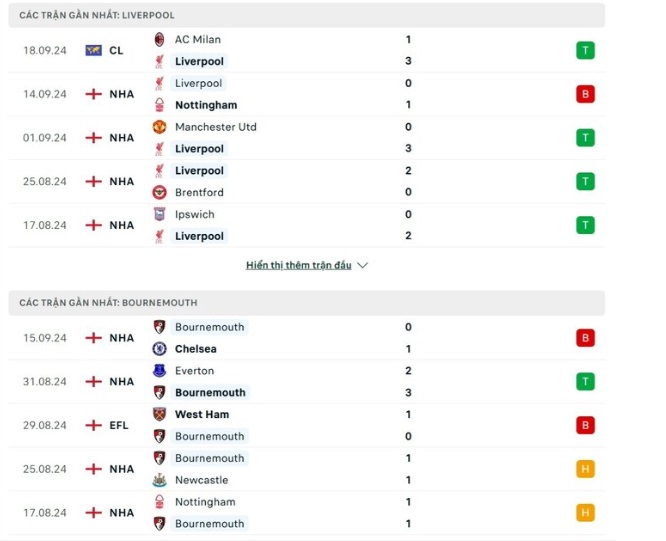Open the highlighted Liverpool name in AC Milan match
This screenshot has width=666, height=541.
[199, 61]
